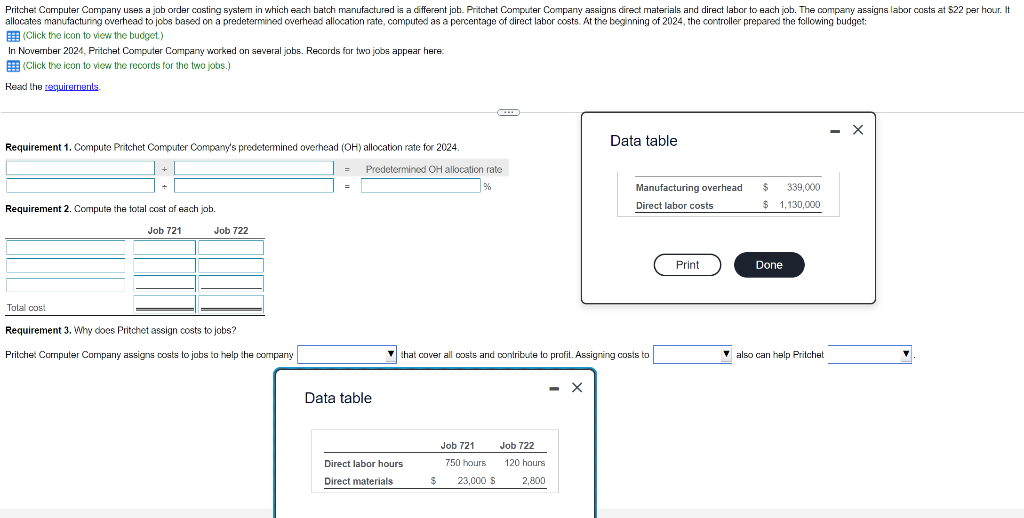Viewport: 1024px width, 518px height.
Task: Click Total cost field for Job 721
Action: pyautogui.click(x=165, y=304)
